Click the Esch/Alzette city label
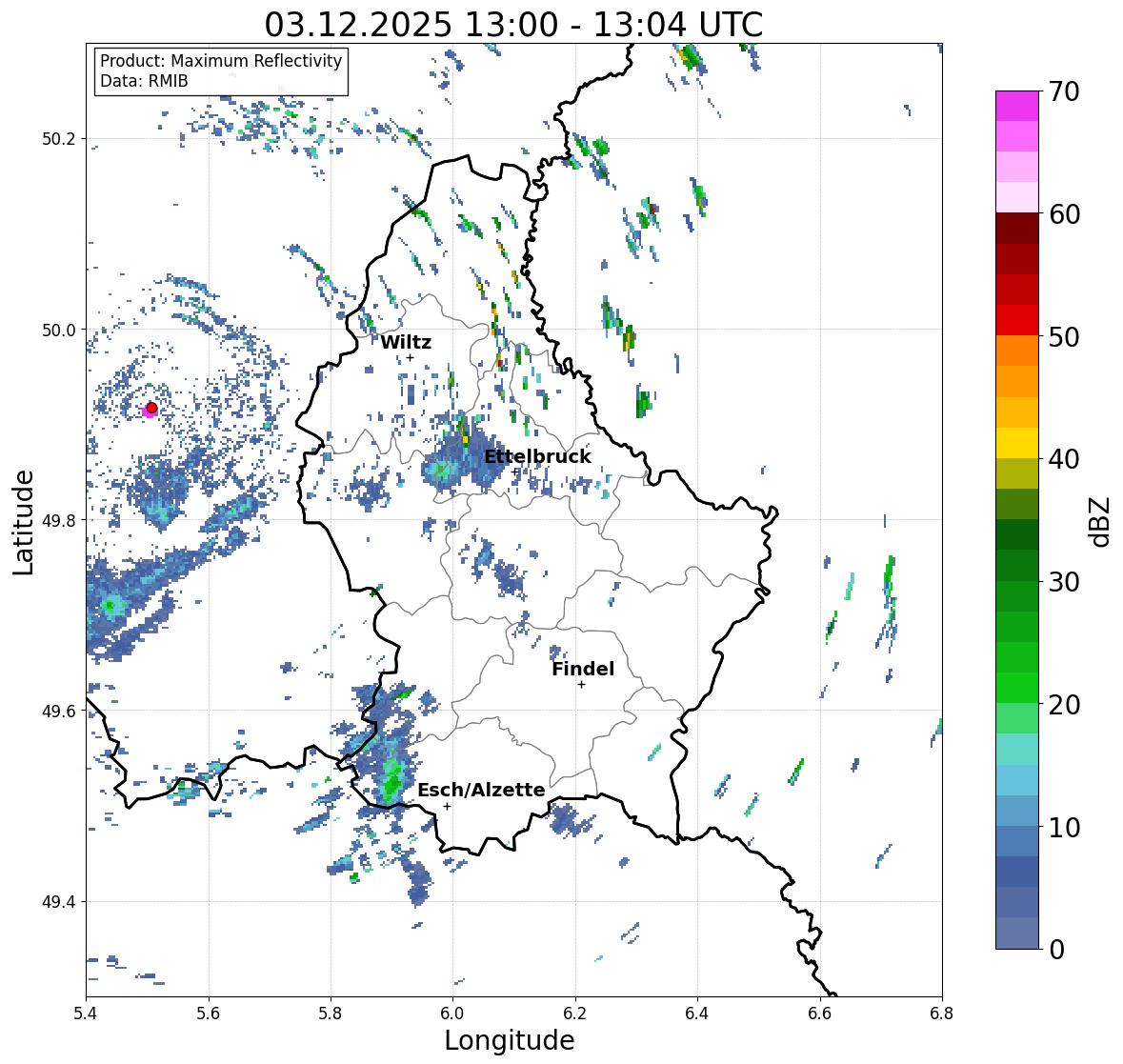Viewport: 1123px width, 1064px height. [481, 790]
